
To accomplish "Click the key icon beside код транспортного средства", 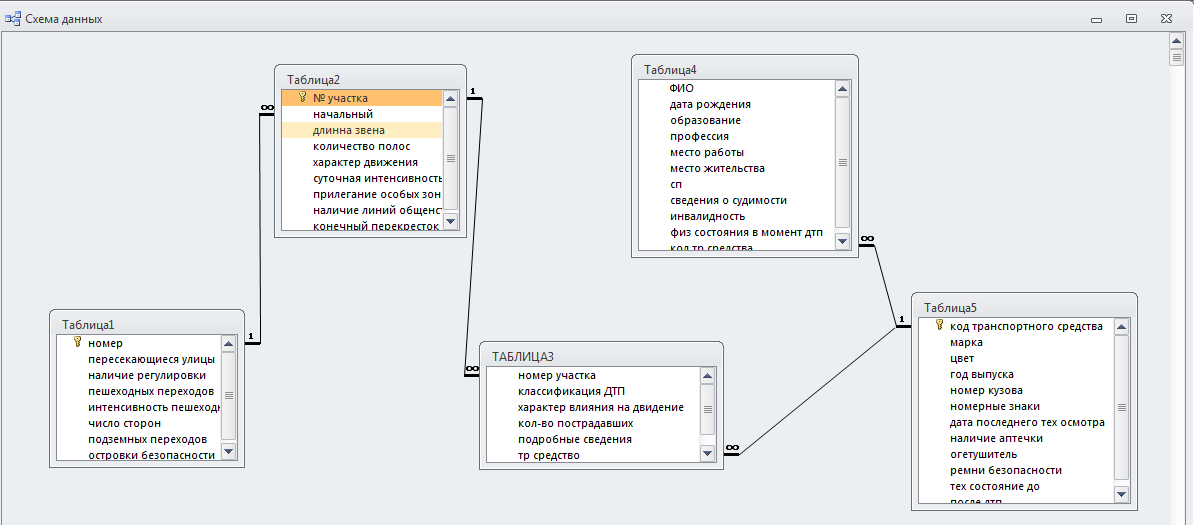I will [939, 326].
